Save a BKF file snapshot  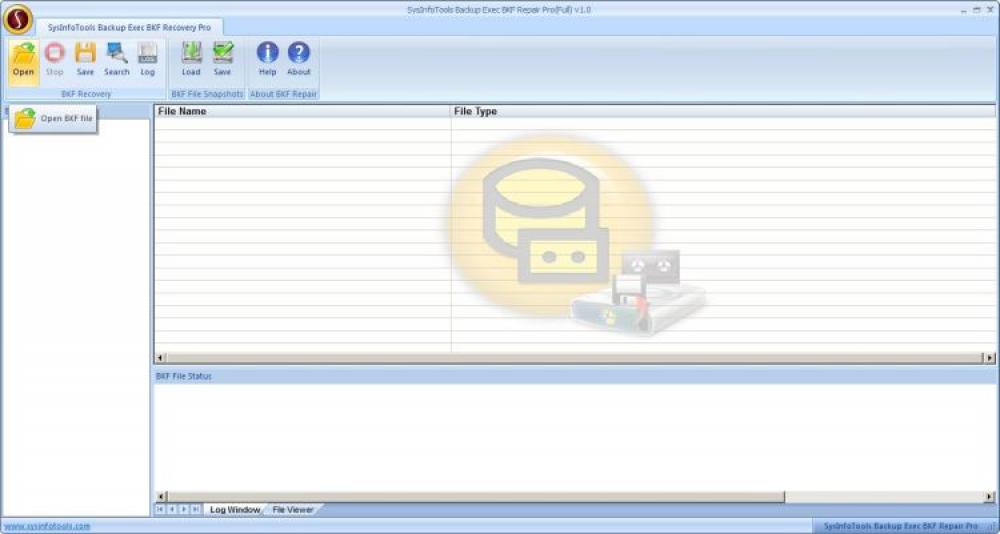point(223,61)
